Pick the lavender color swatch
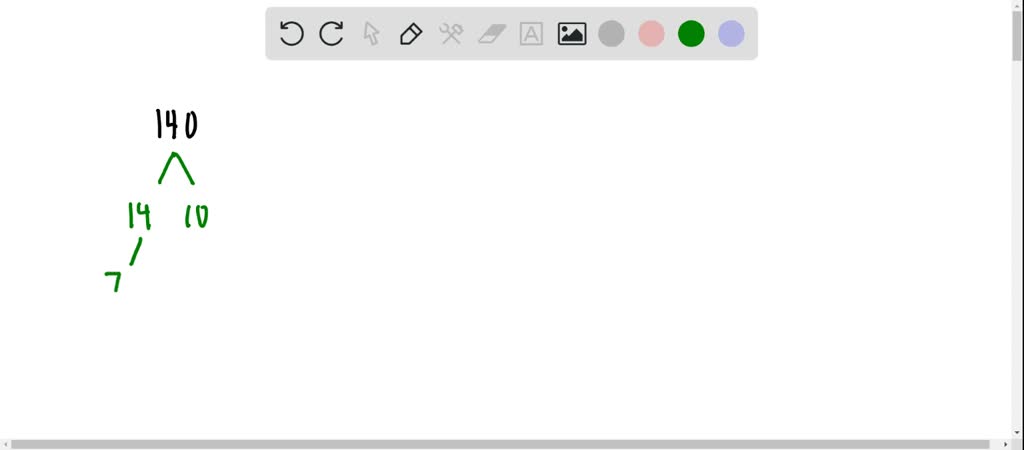The image size is (1024, 450). [x=731, y=33]
